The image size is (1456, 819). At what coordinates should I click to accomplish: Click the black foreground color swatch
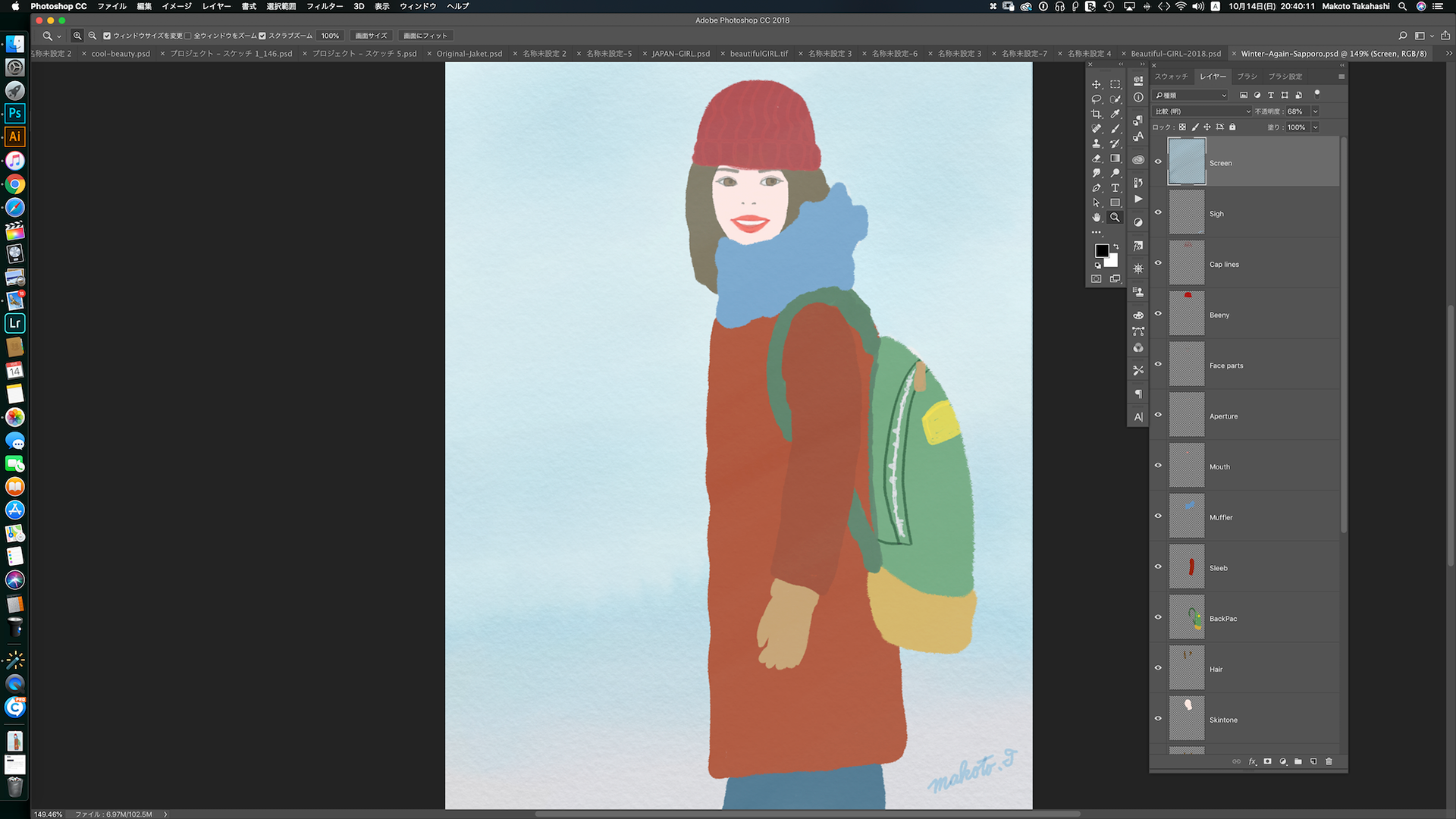tap(1101, 251)
